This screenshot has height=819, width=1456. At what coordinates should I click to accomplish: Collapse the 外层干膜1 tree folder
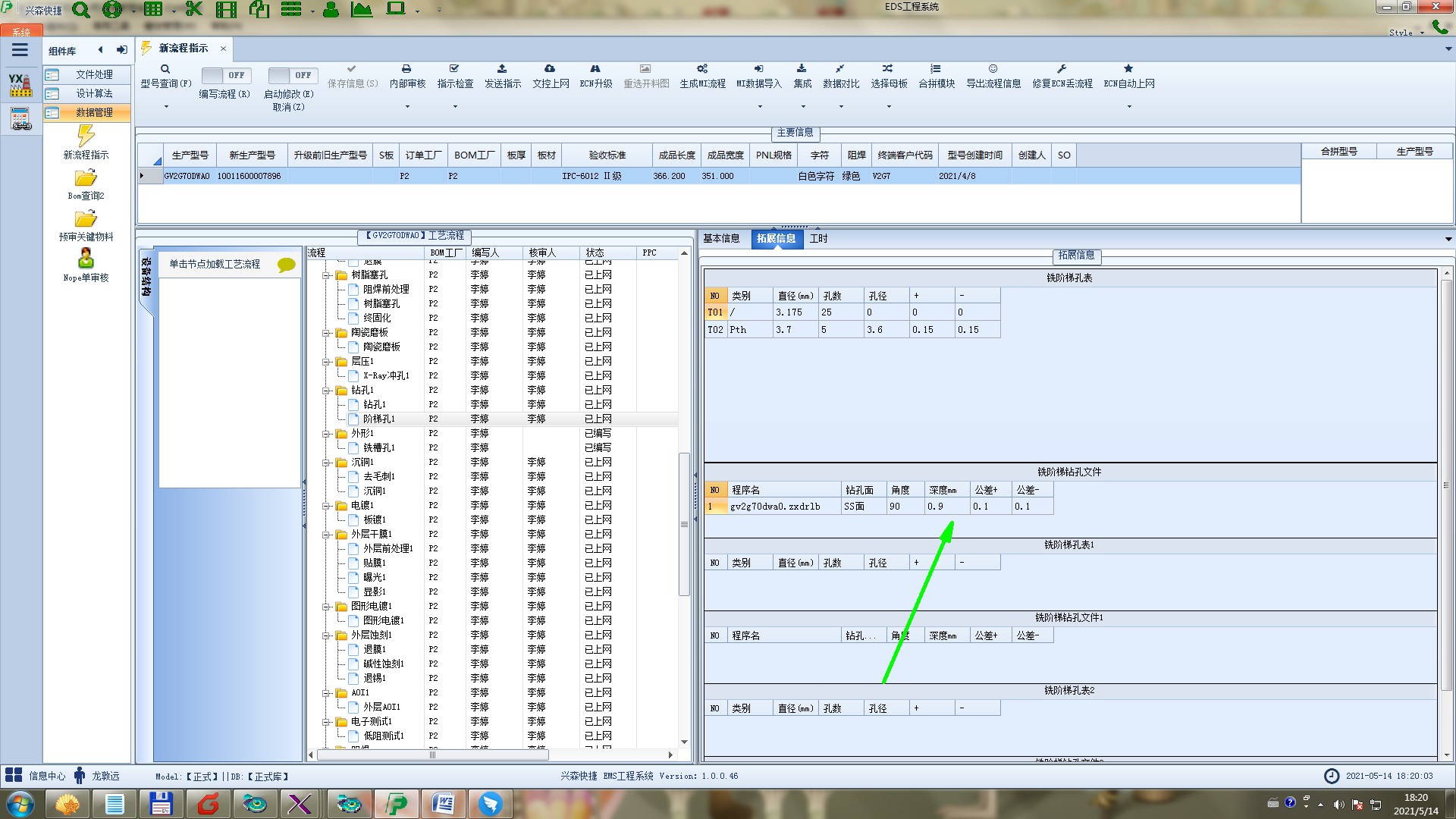(x=326, y=535)
